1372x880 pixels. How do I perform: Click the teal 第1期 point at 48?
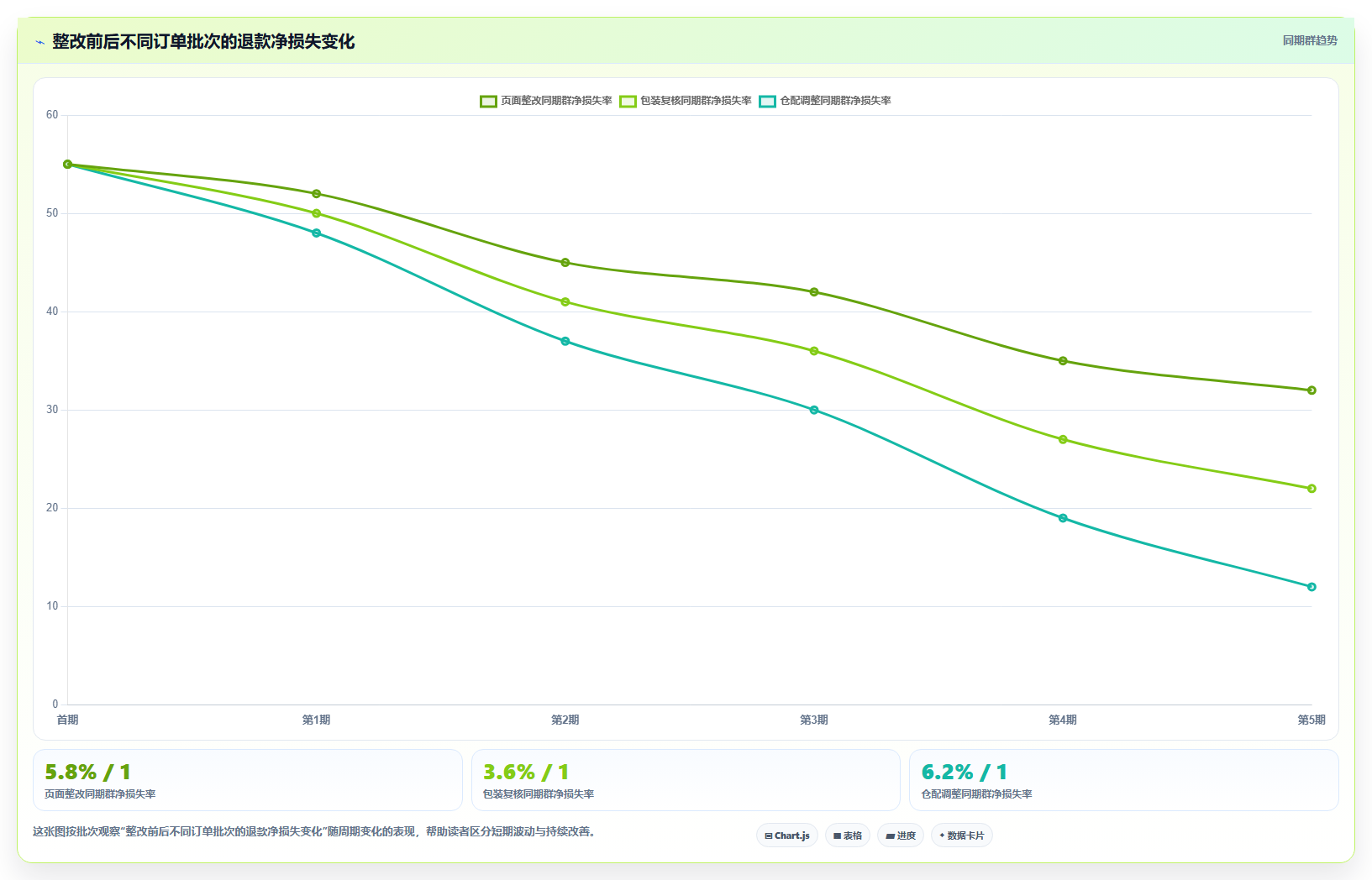click(317, 233)
